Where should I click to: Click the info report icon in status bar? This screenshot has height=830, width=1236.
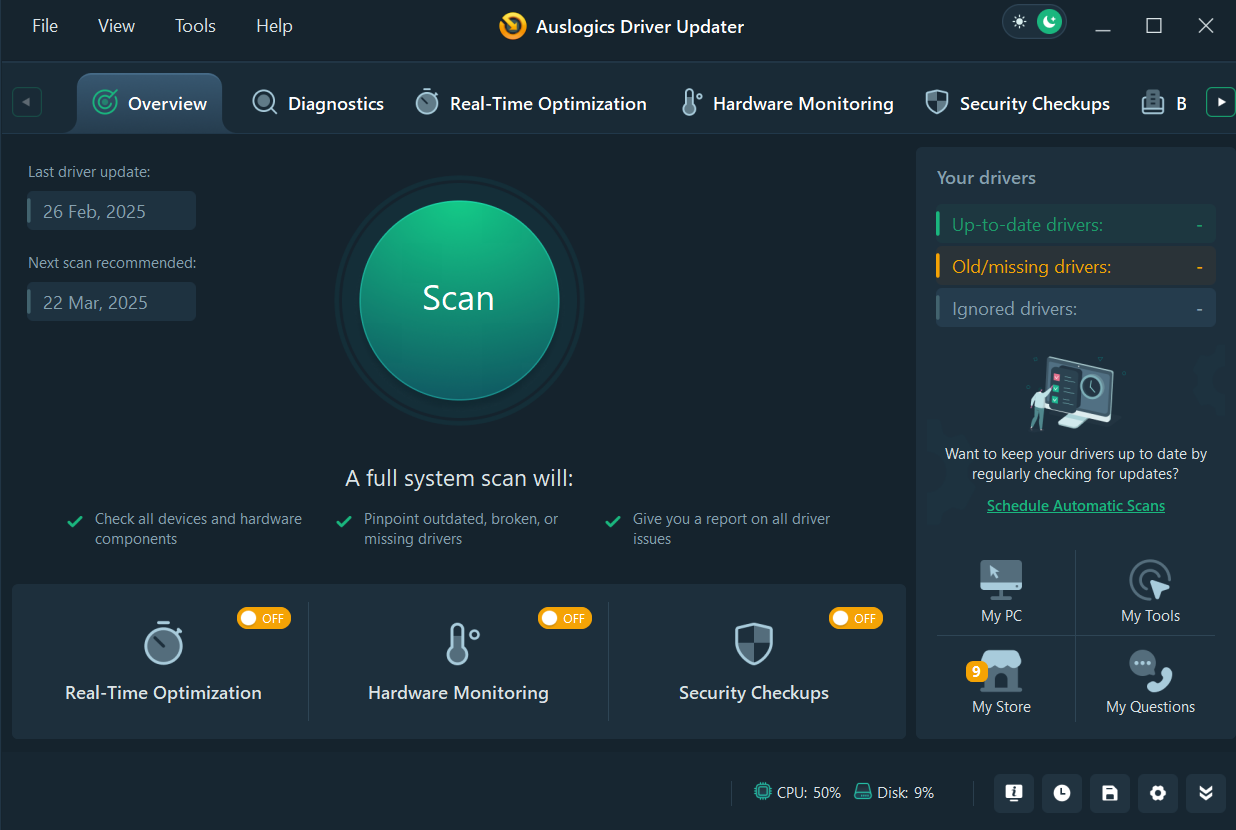(1013, 793)
